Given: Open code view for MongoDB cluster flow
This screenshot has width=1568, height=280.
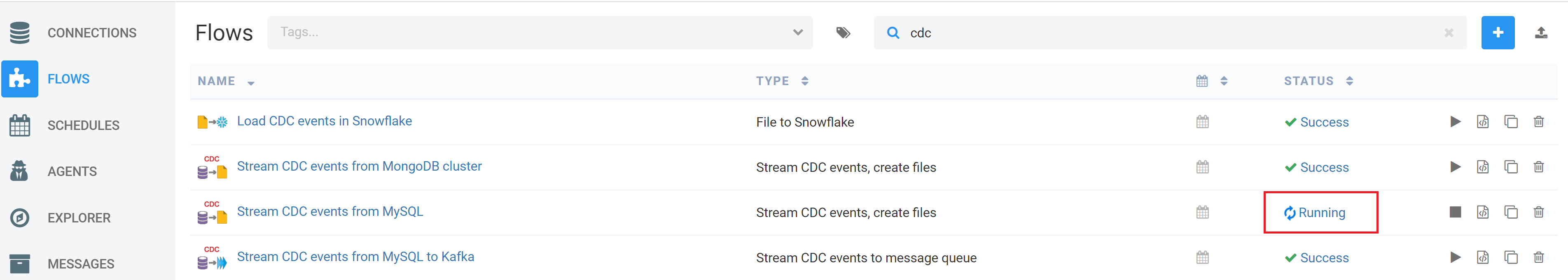Looking at the screenshot, I should [x=1483, y=167].
